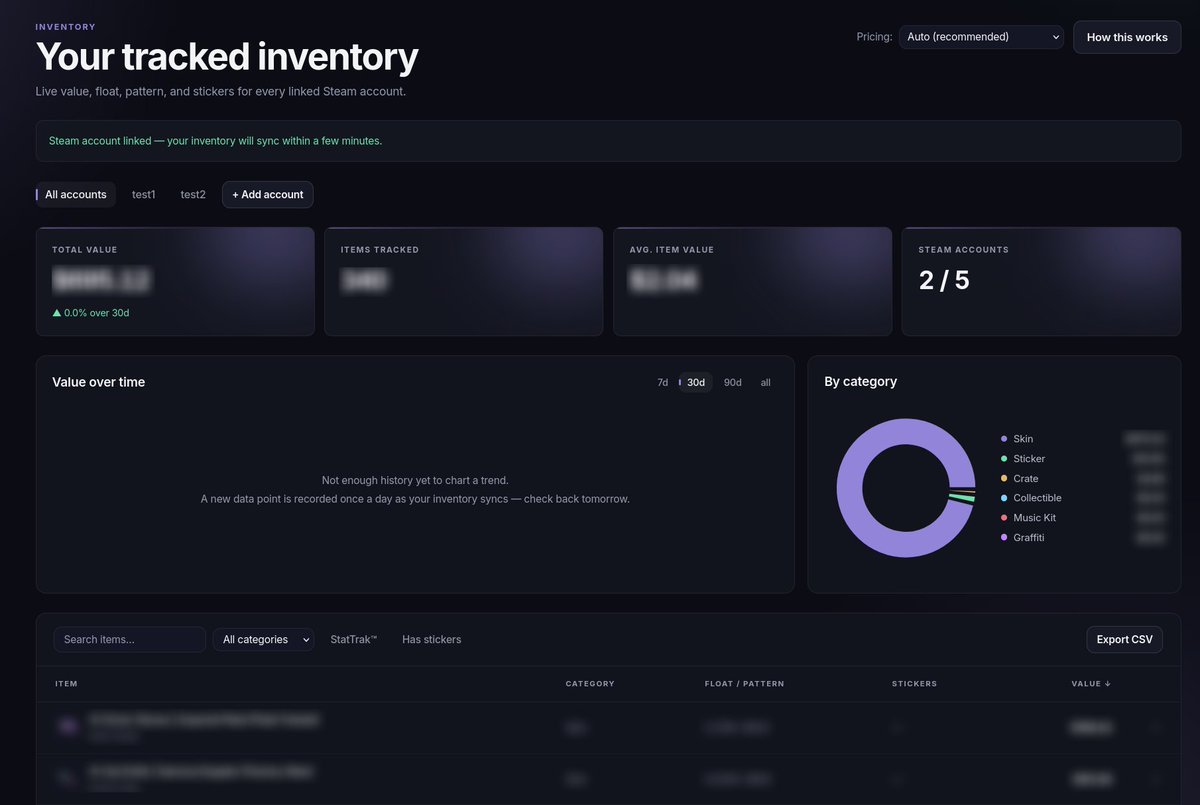Image resolution: width=1200 pixels, height=805 pixels.
Task: Click the STEAM ACCOUNTS card label
Action: tap(964, 250)
